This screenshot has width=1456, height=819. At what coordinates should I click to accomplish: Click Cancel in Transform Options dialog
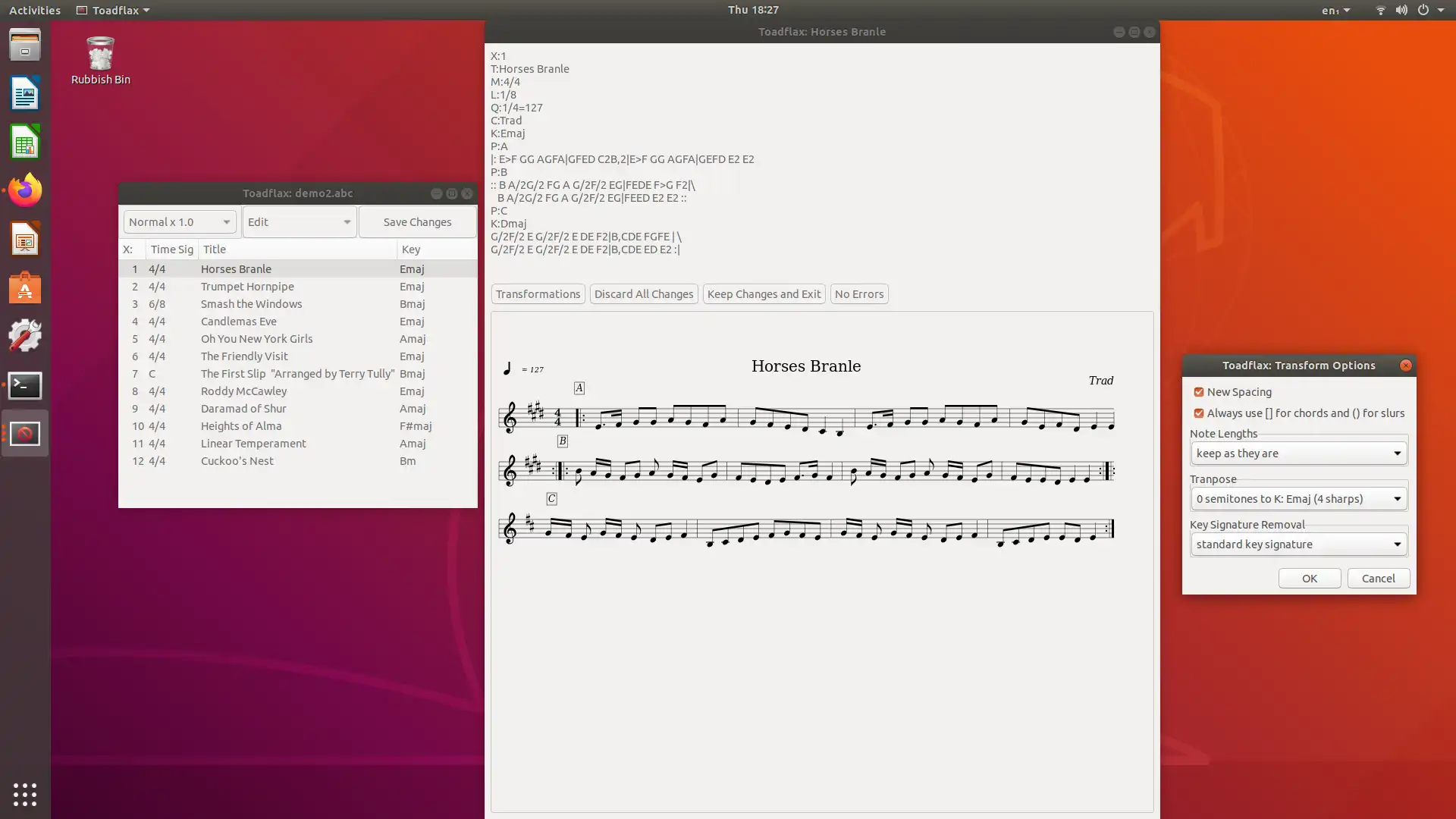click(x=1378, y=577)
